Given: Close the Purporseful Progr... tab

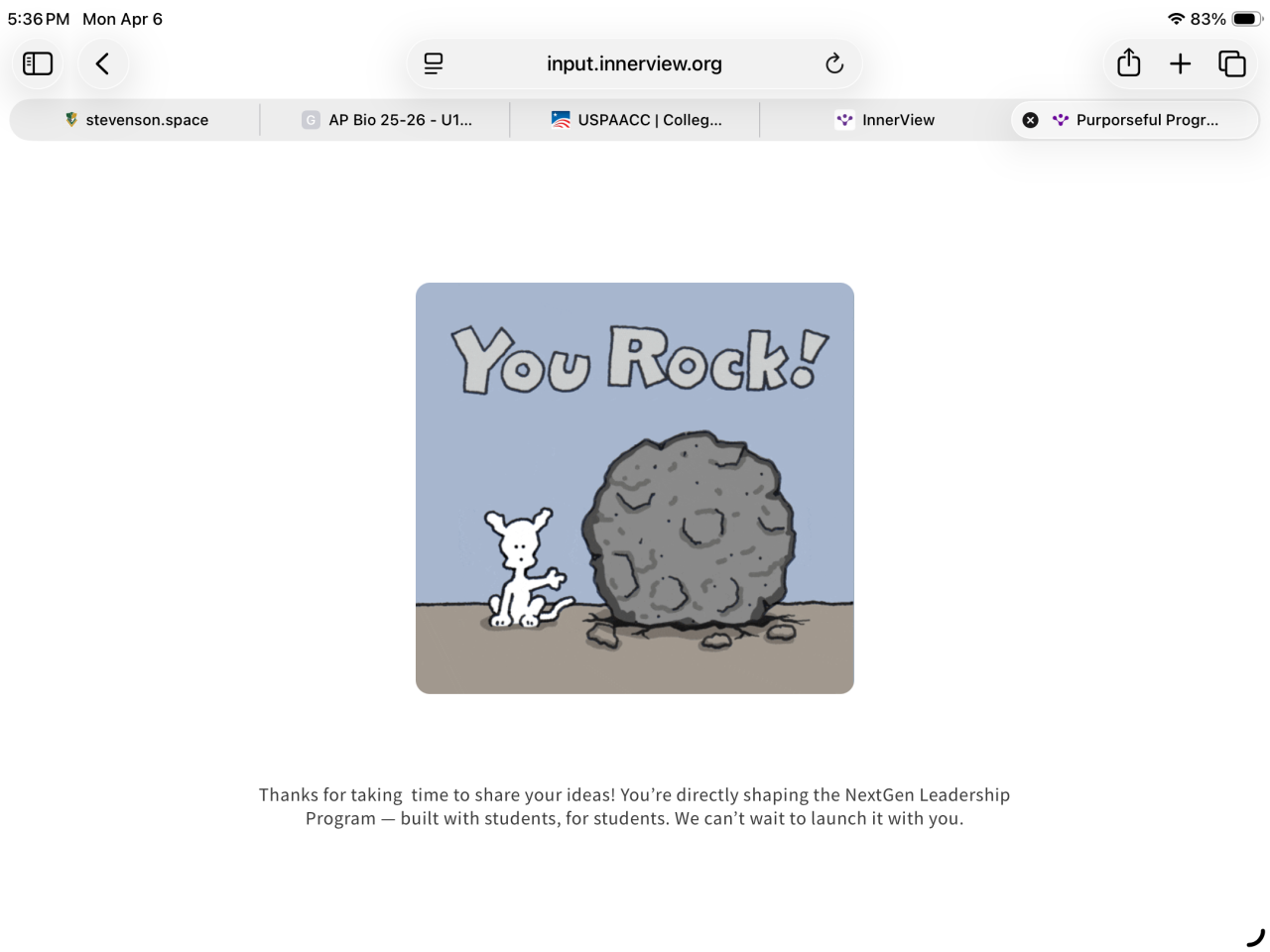Looking at the screenshot, I should coord(1031,120).
